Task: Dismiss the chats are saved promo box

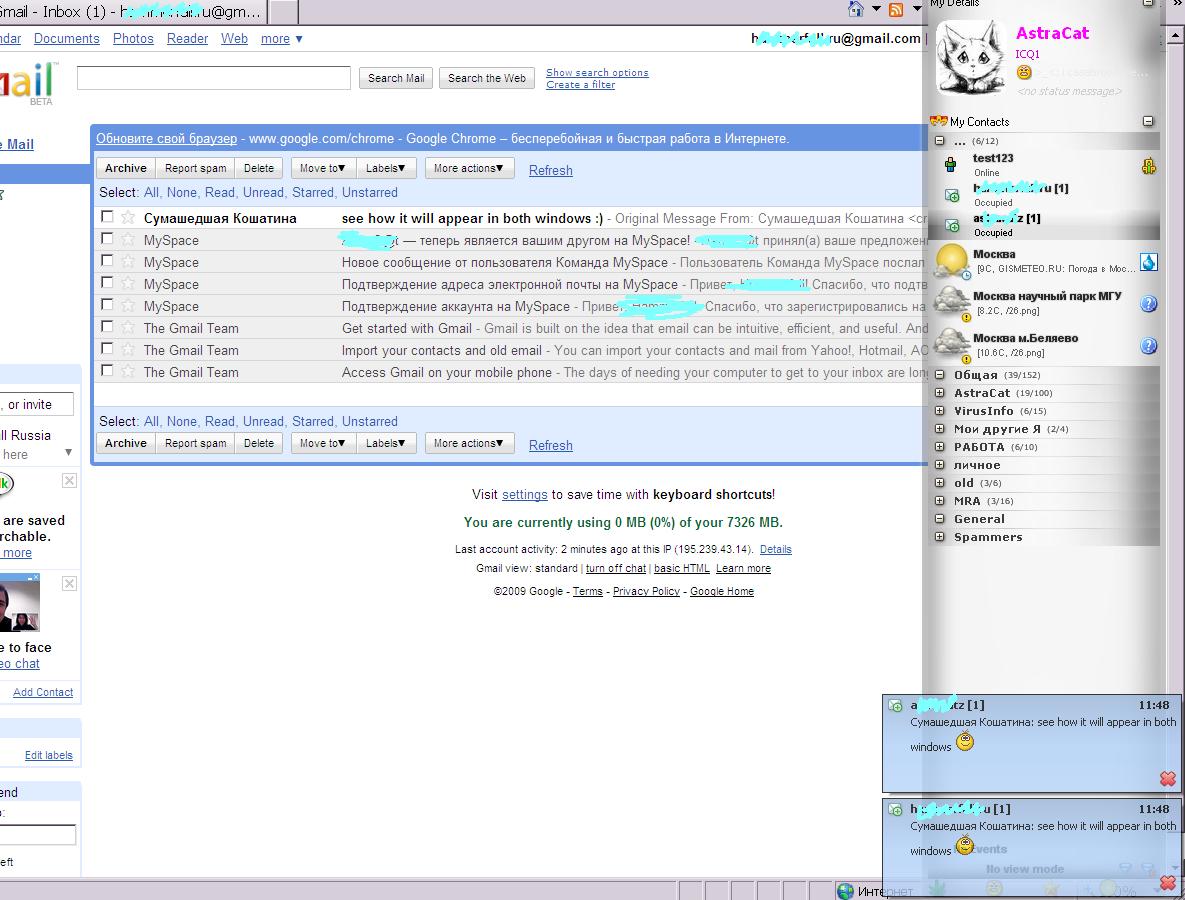Action: (69, 481)
